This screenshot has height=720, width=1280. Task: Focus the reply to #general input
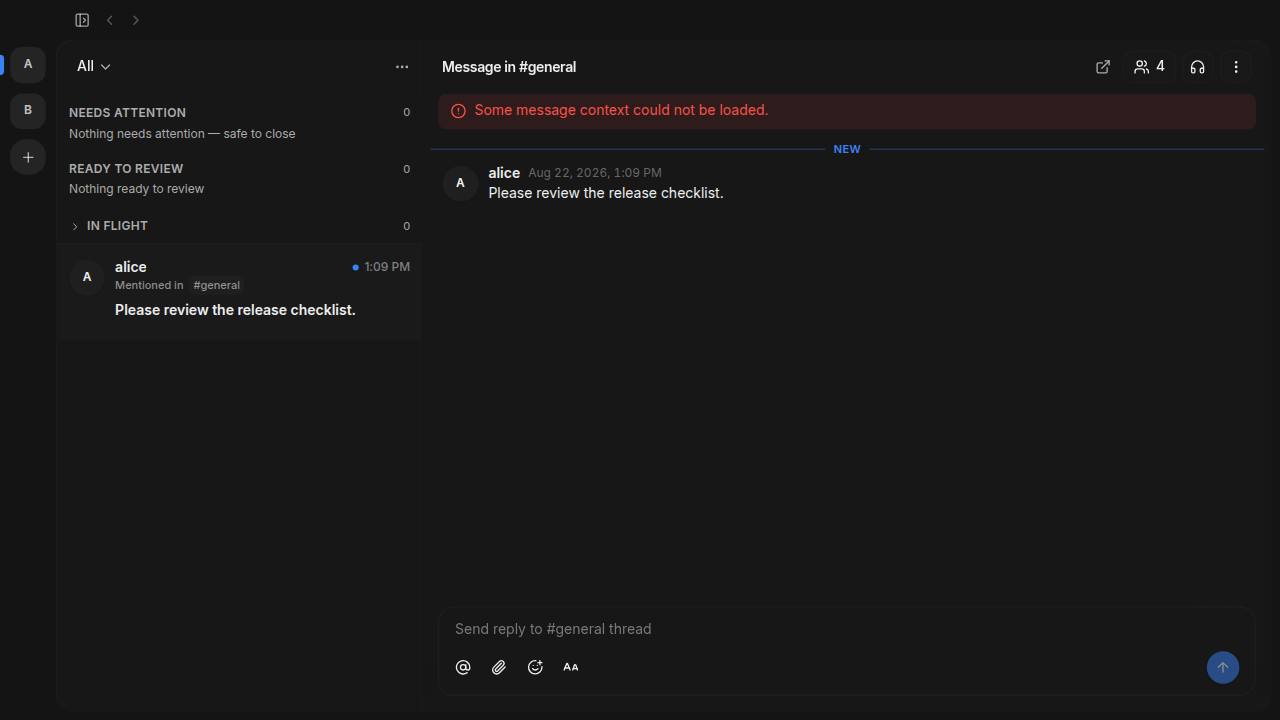[x=846, y=629]
